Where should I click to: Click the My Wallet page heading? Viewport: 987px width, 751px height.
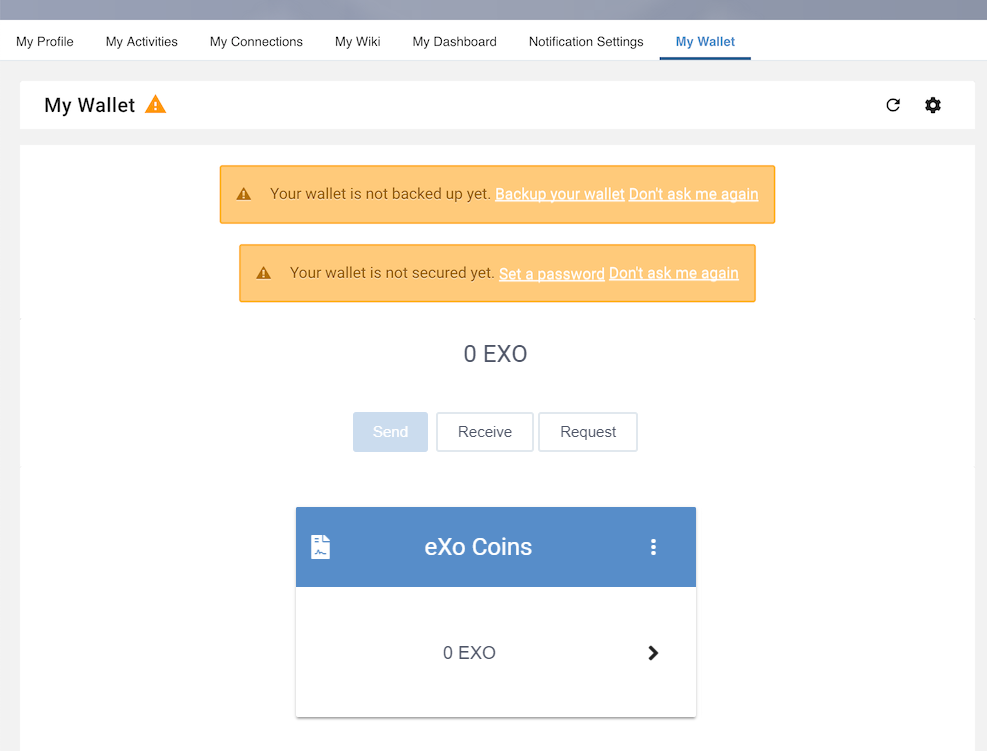[89, 104]
